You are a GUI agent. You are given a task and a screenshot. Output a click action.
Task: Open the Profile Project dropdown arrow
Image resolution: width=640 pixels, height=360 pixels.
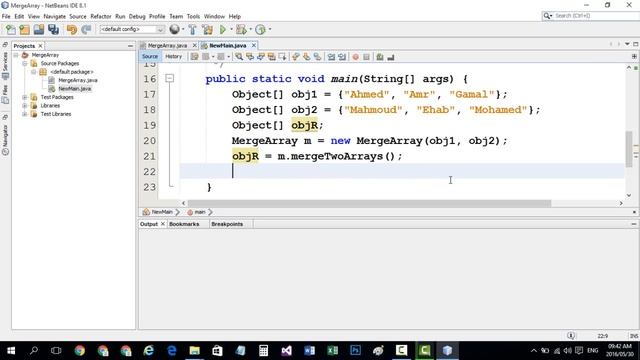(x=269, y=29)
